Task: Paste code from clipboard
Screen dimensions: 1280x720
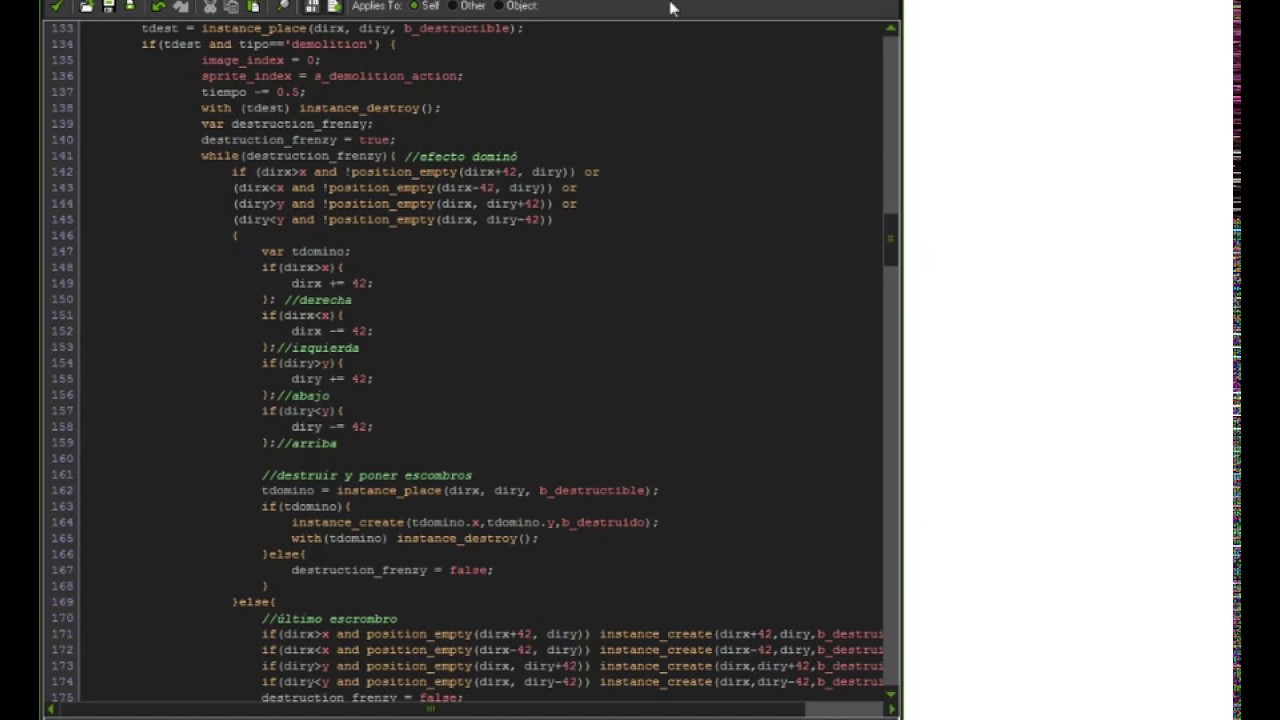Action: 253,6
